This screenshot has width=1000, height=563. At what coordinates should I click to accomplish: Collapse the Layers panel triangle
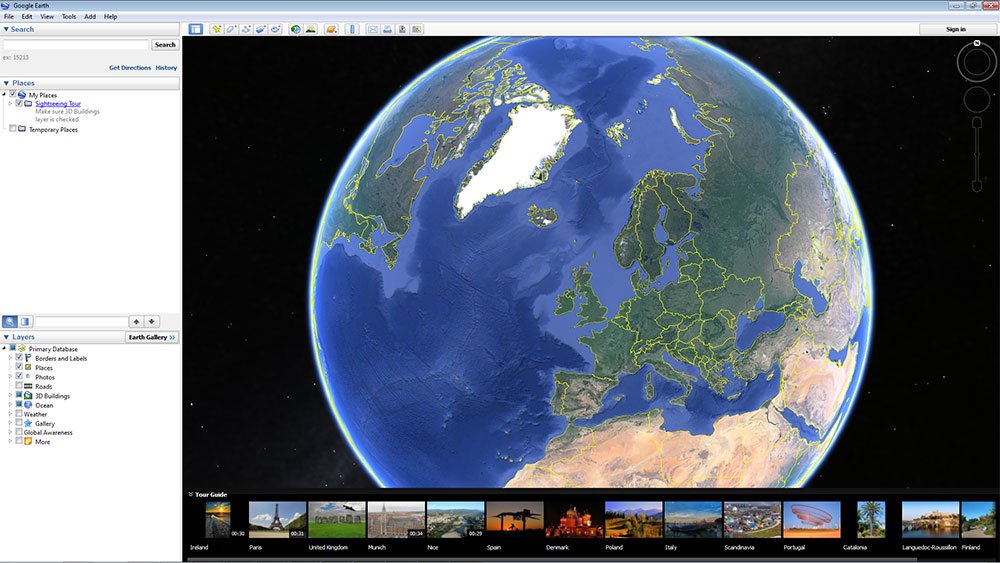(x=6, y=337)
